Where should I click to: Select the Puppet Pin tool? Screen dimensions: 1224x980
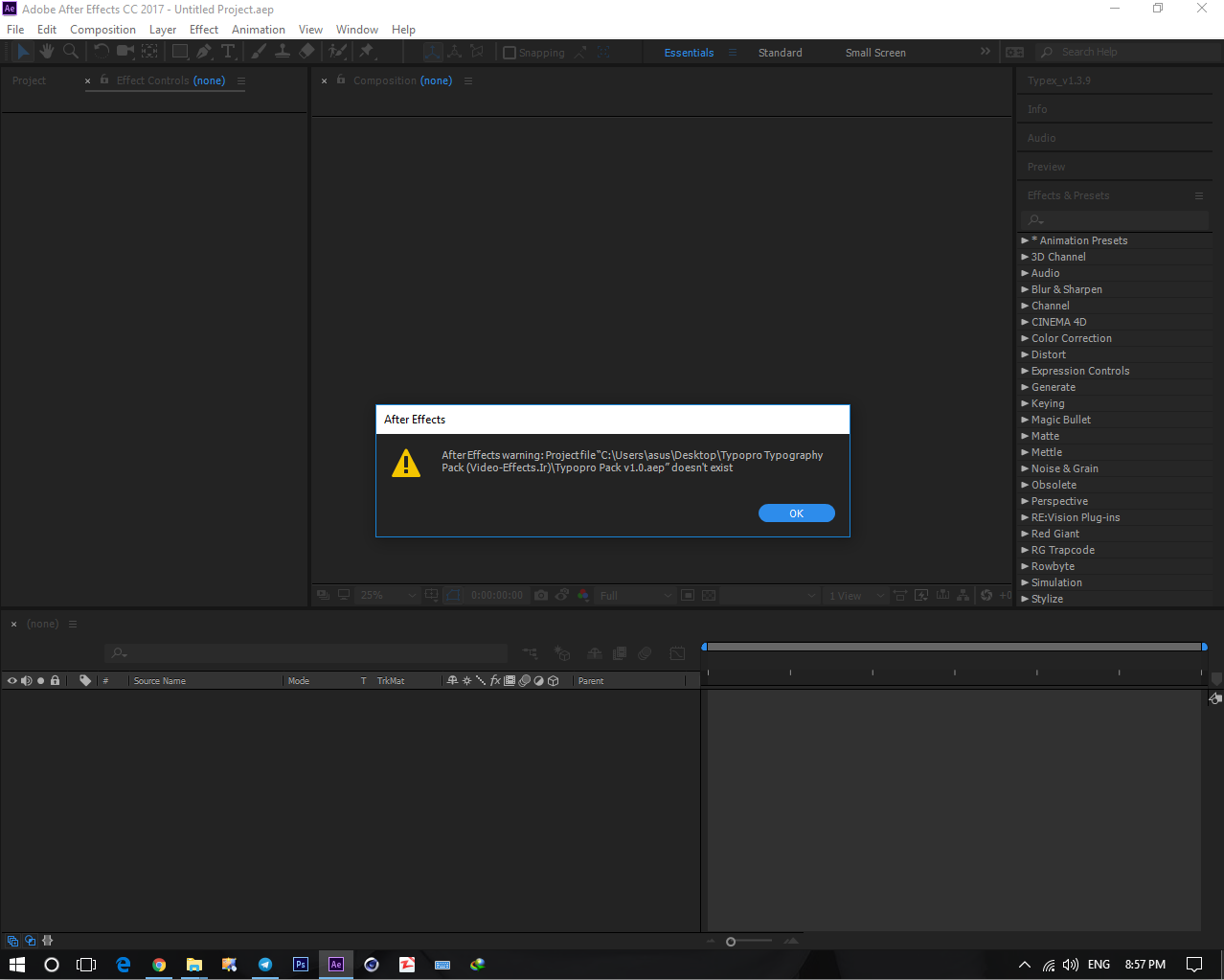click(x=367, y=52)
